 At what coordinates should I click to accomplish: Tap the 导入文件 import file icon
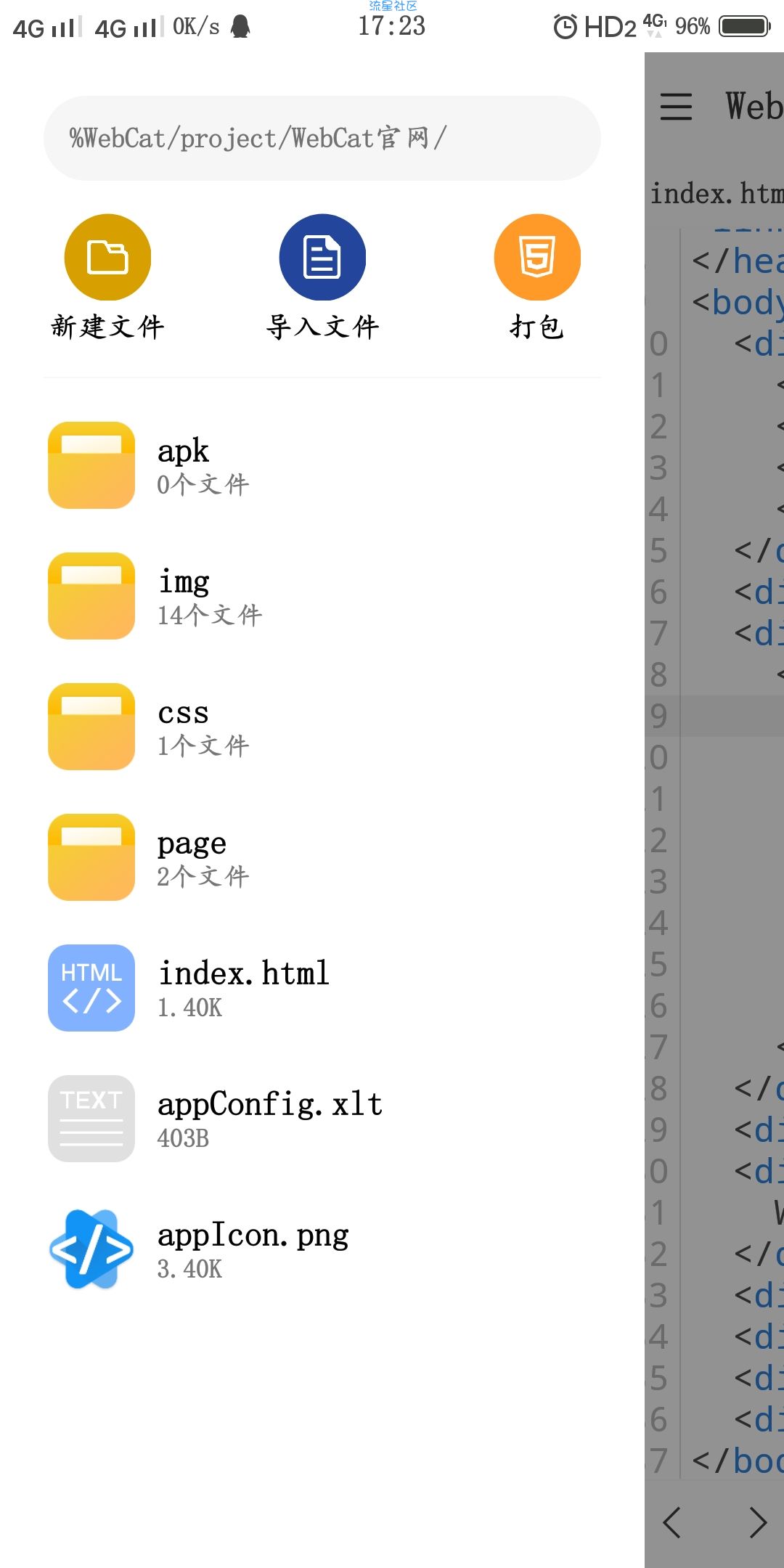322,257
